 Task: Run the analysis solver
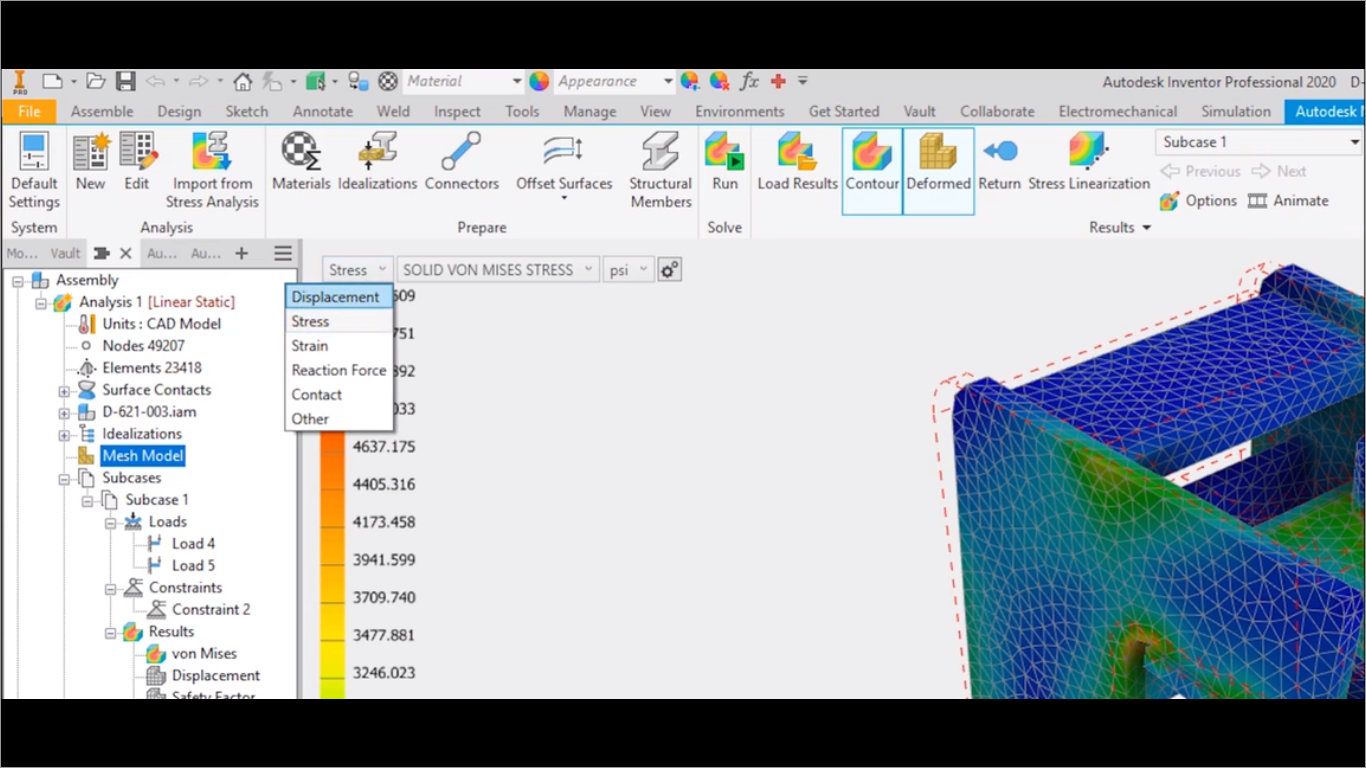click(725, 161)
